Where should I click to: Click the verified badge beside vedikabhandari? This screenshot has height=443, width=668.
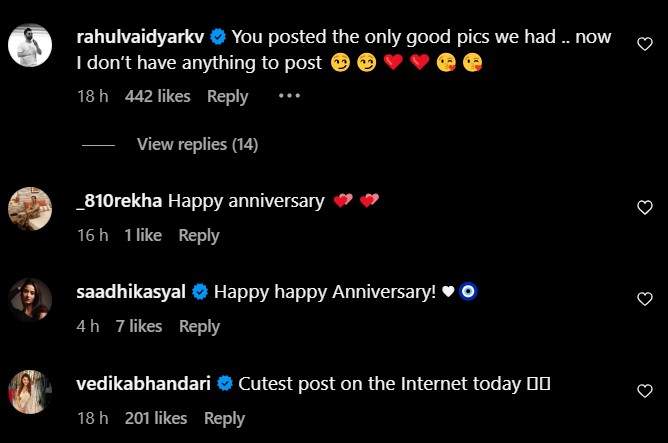[x=225, y=384]
